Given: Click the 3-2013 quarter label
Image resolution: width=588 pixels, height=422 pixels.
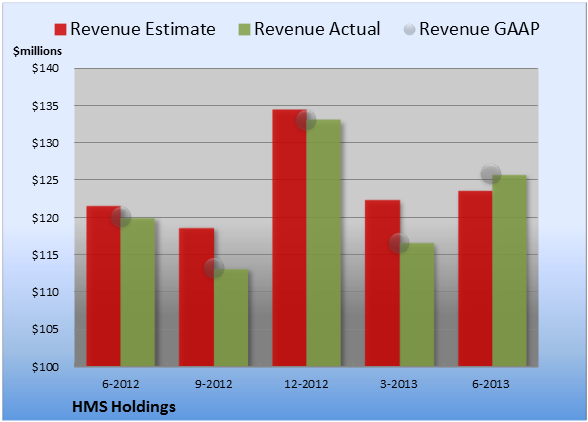Looking at the screenshot, I should [399, 384].
